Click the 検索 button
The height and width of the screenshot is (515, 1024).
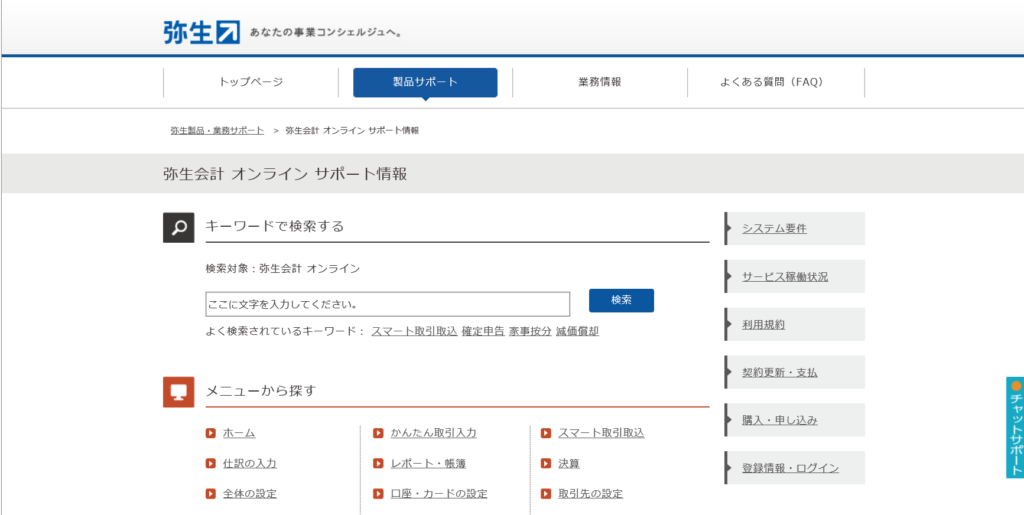click(621, 300)
